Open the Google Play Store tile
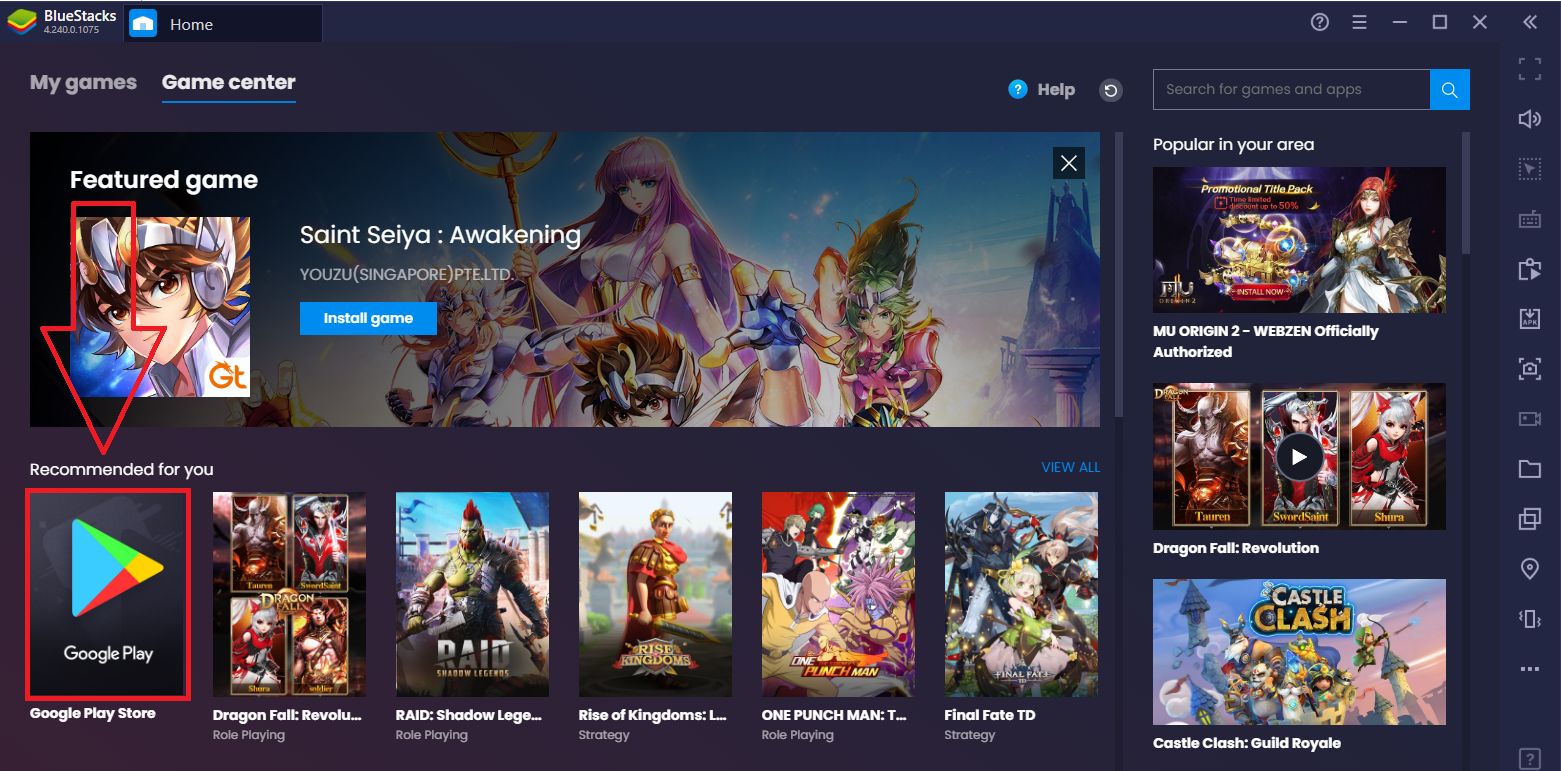The image size is (1561, 771). pyautogui.click(x=108, y=594)
